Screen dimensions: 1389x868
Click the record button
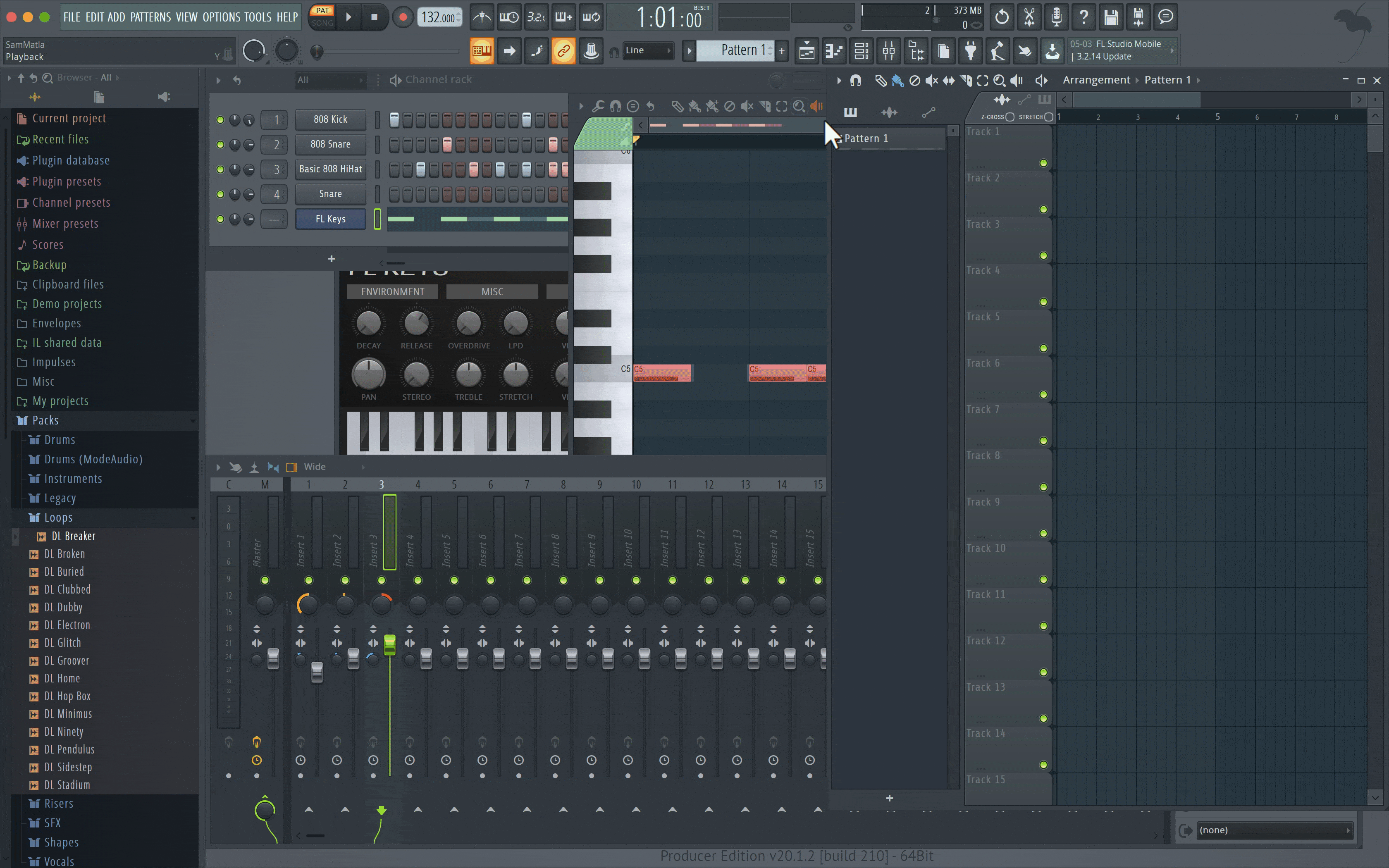point(403,17)
